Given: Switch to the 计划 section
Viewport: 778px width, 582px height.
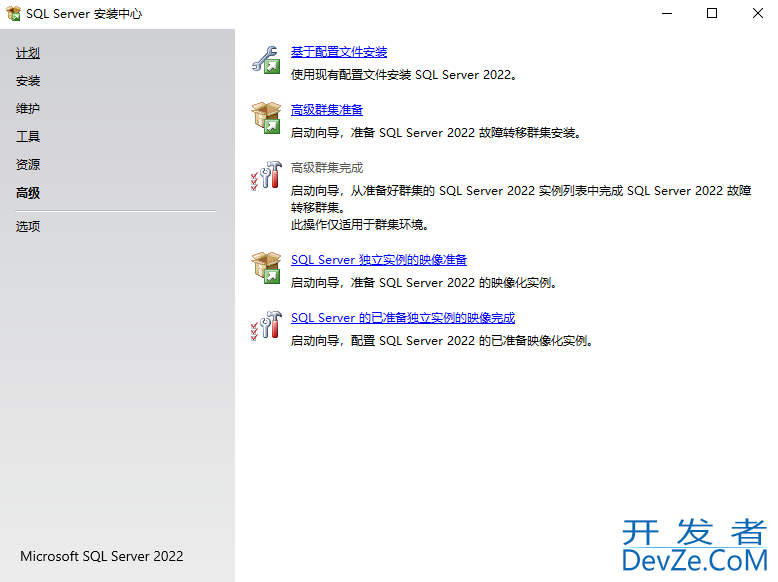Looking at the screenshot, I should tap(28, 53).
